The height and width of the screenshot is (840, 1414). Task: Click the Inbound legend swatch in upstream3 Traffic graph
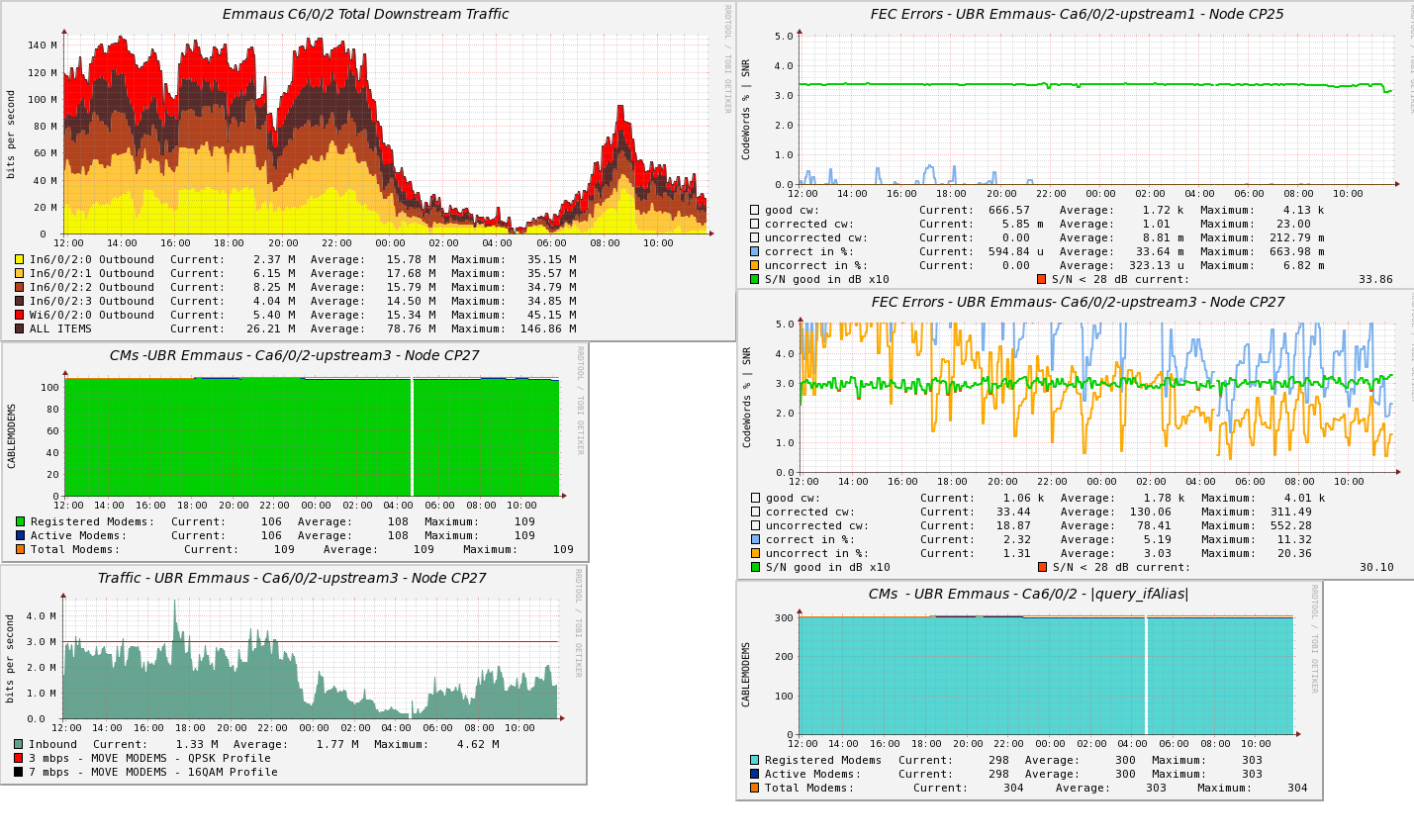tap(18, 744)
